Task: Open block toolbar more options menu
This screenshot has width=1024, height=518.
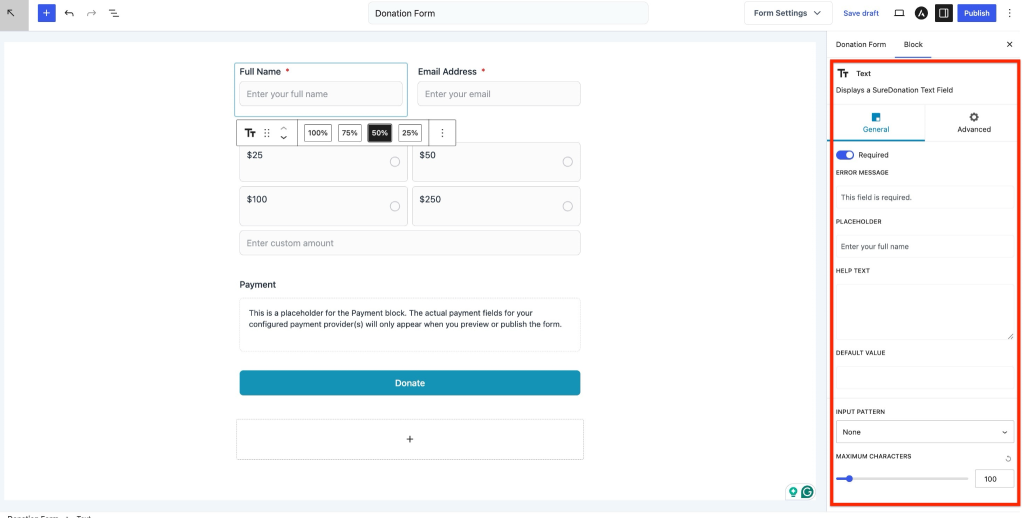Action: pyautogui.click(x=442, y=133)
